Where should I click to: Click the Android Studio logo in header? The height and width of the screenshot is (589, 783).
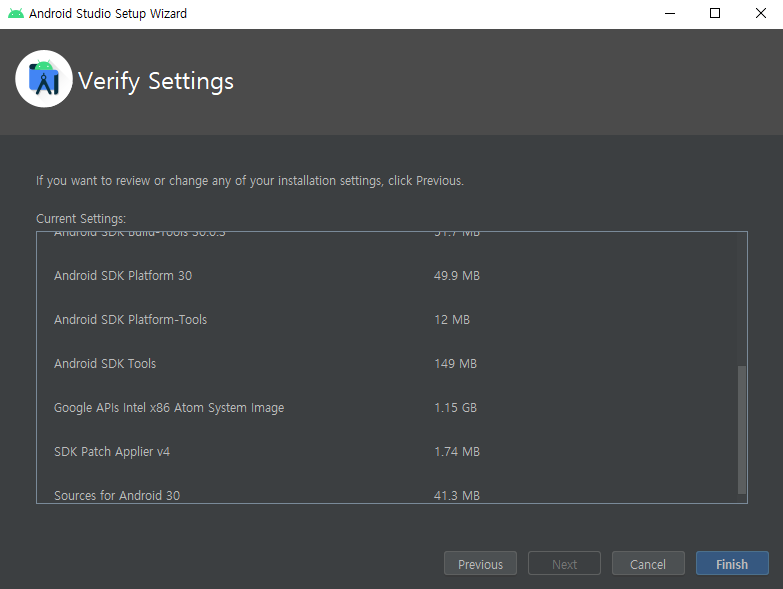coord(44,79)
